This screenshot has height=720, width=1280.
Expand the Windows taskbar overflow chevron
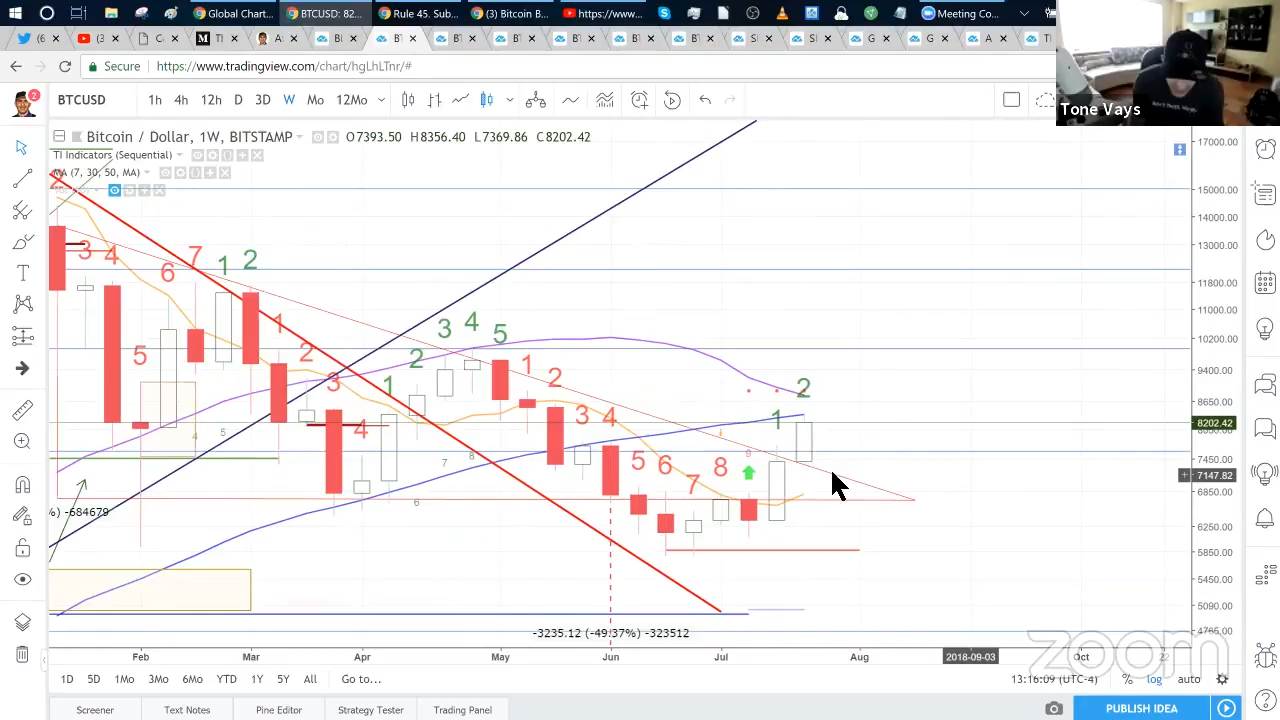point(1023,14)
